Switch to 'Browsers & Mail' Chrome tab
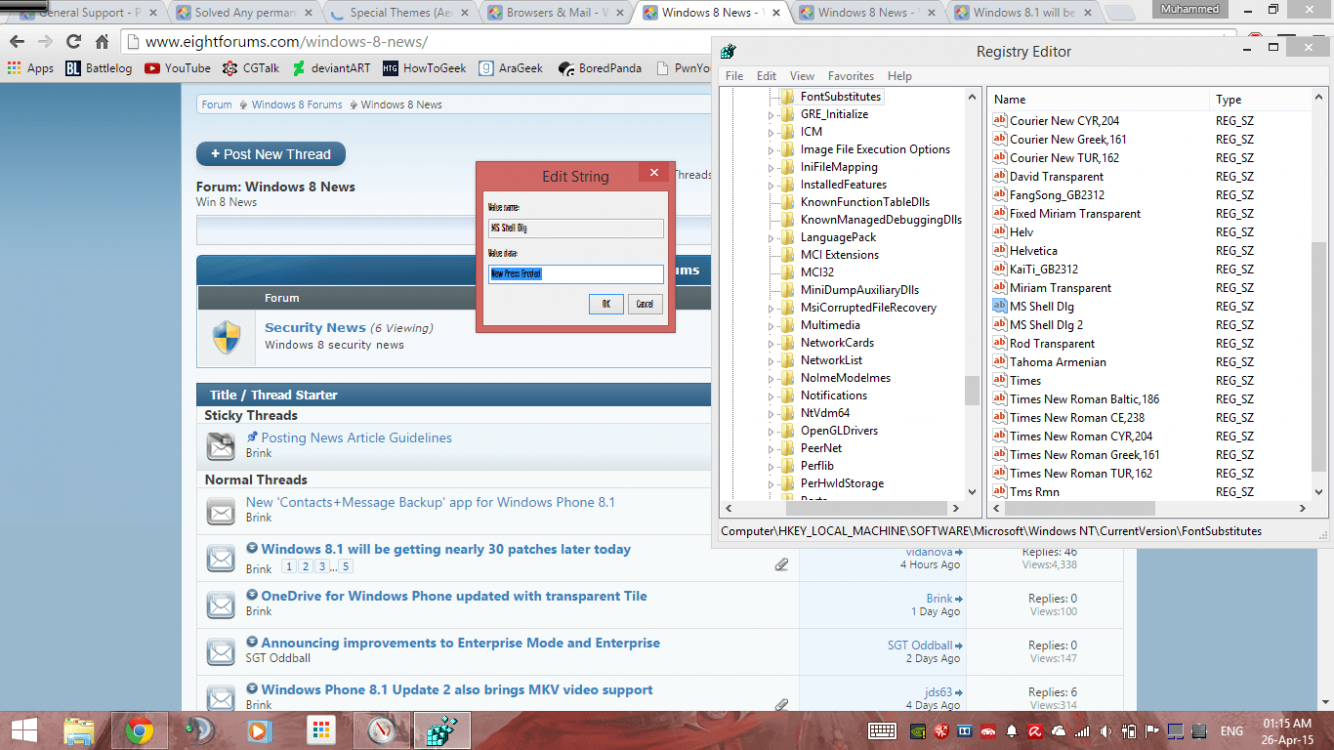 [557, 13]
